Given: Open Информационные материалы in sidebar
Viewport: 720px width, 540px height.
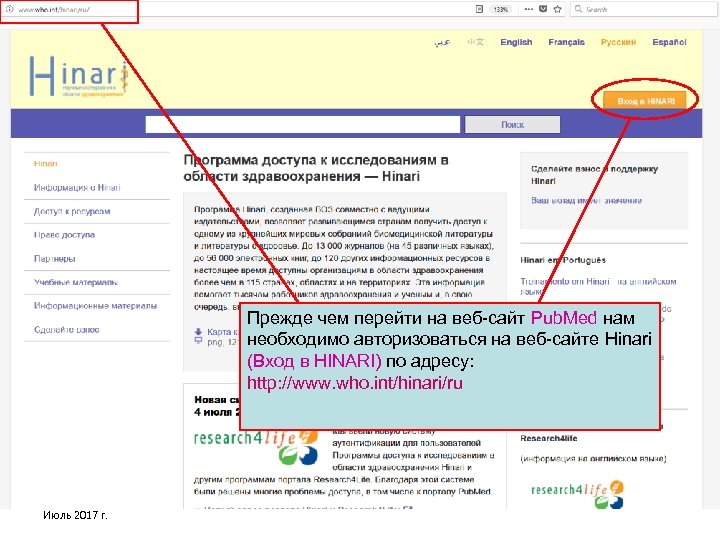Looking at the screenshot, I should click(x=96, y=305).
